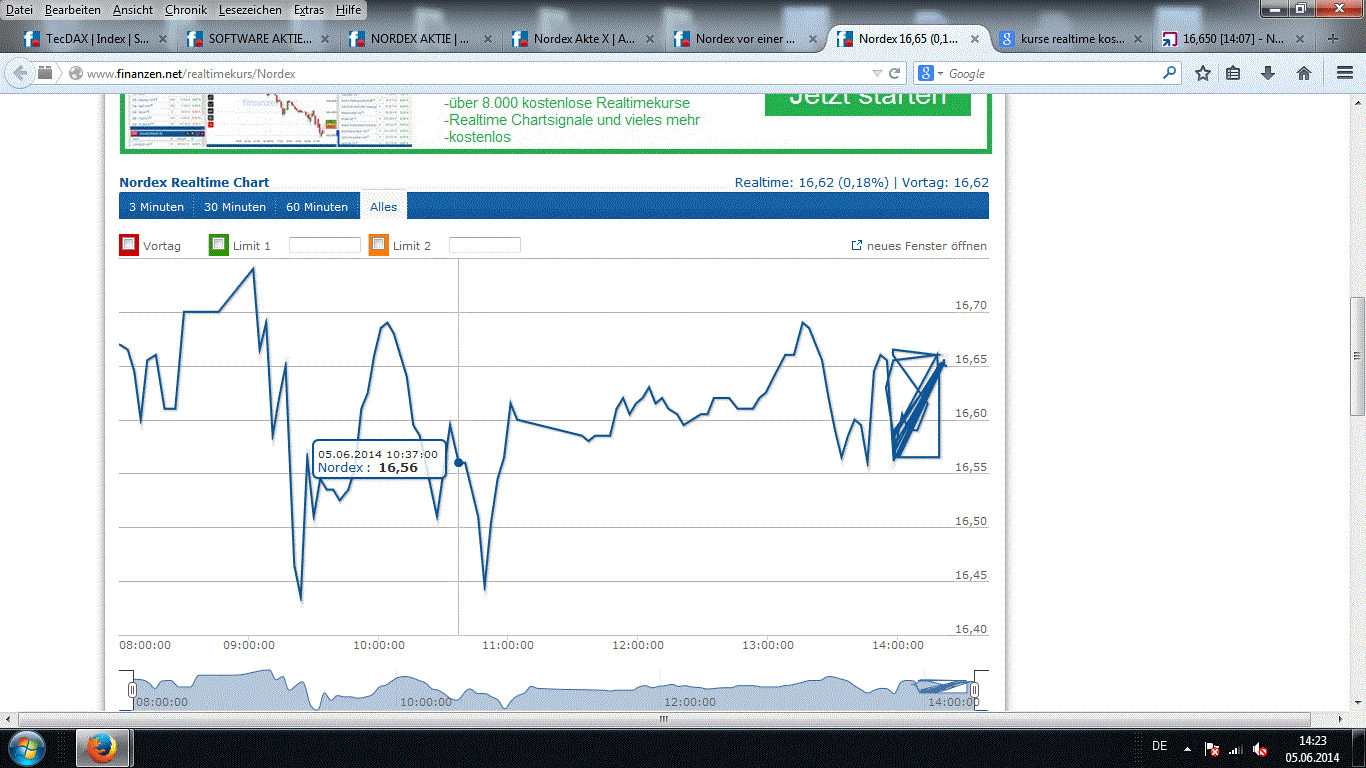Screen dimensions: 1366x768
Task: Select the '3 Minuten' chart range
Action: click(156, 207)
